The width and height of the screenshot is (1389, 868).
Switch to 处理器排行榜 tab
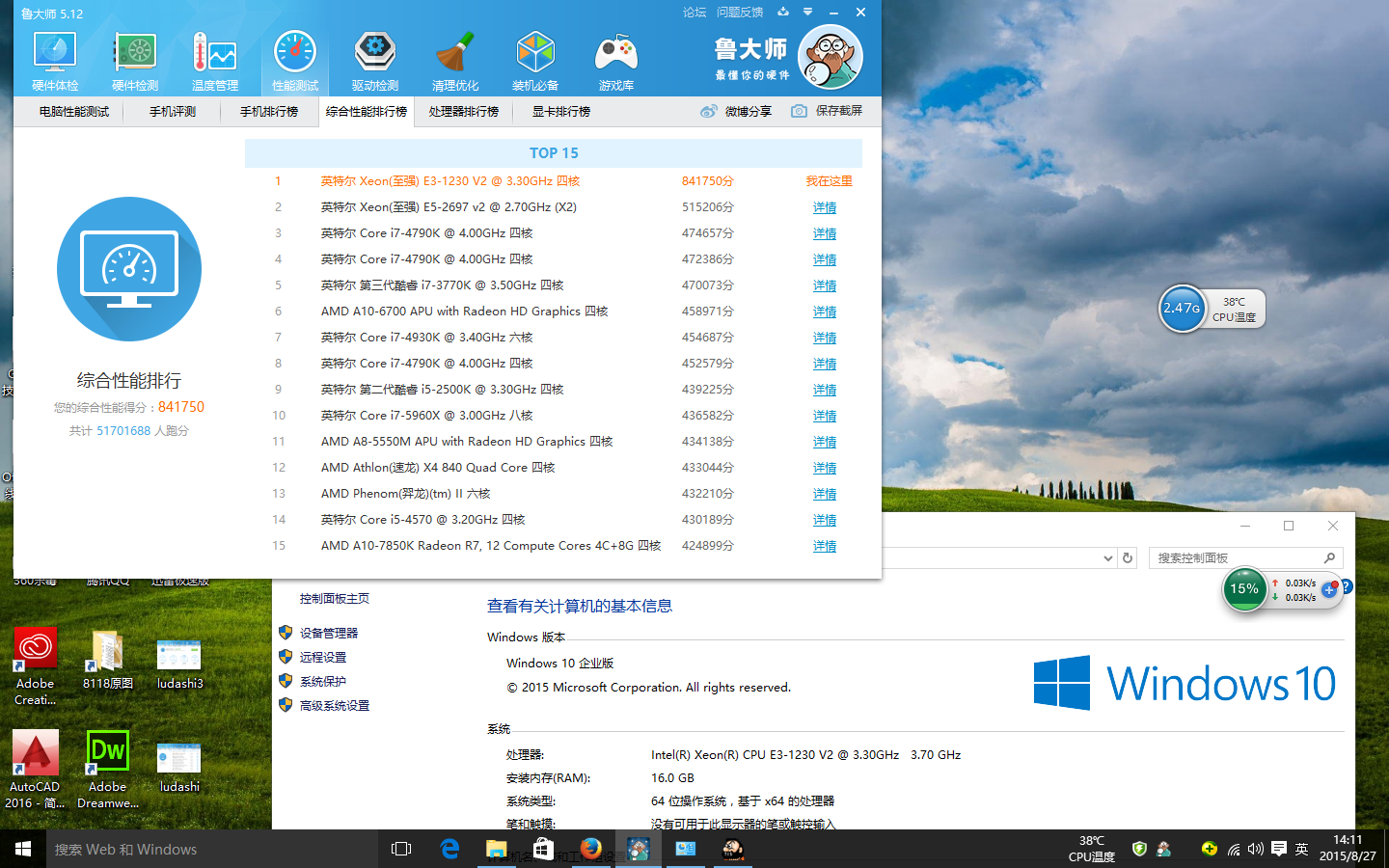[x=464, y=112]
